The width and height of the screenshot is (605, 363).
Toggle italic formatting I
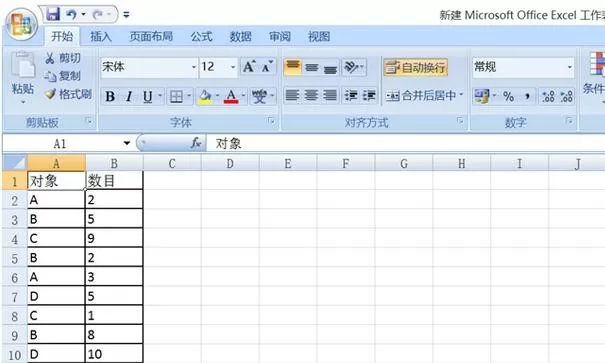pos(129,96)
